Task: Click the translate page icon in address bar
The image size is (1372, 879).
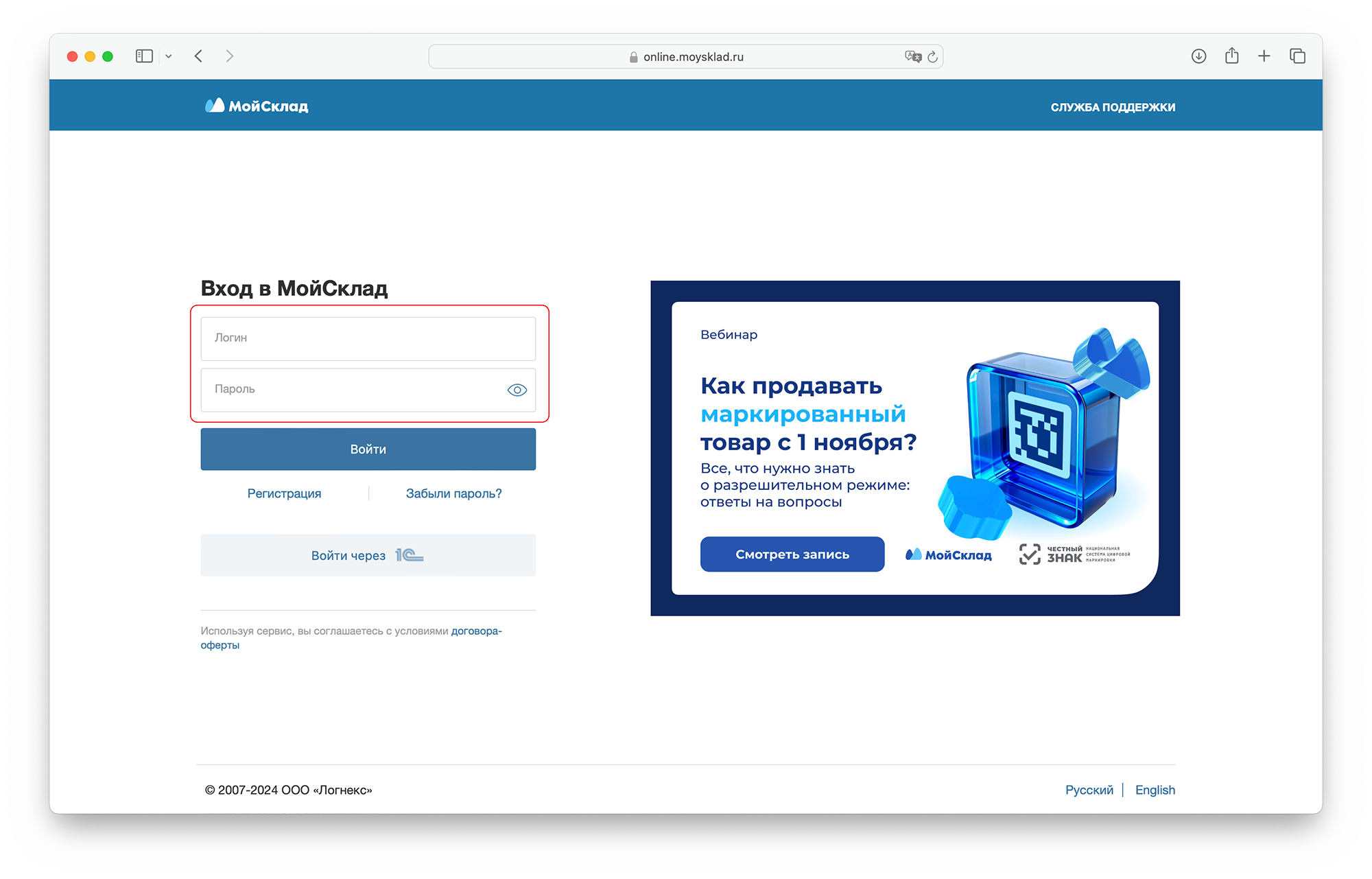Action: coord(912,56)
